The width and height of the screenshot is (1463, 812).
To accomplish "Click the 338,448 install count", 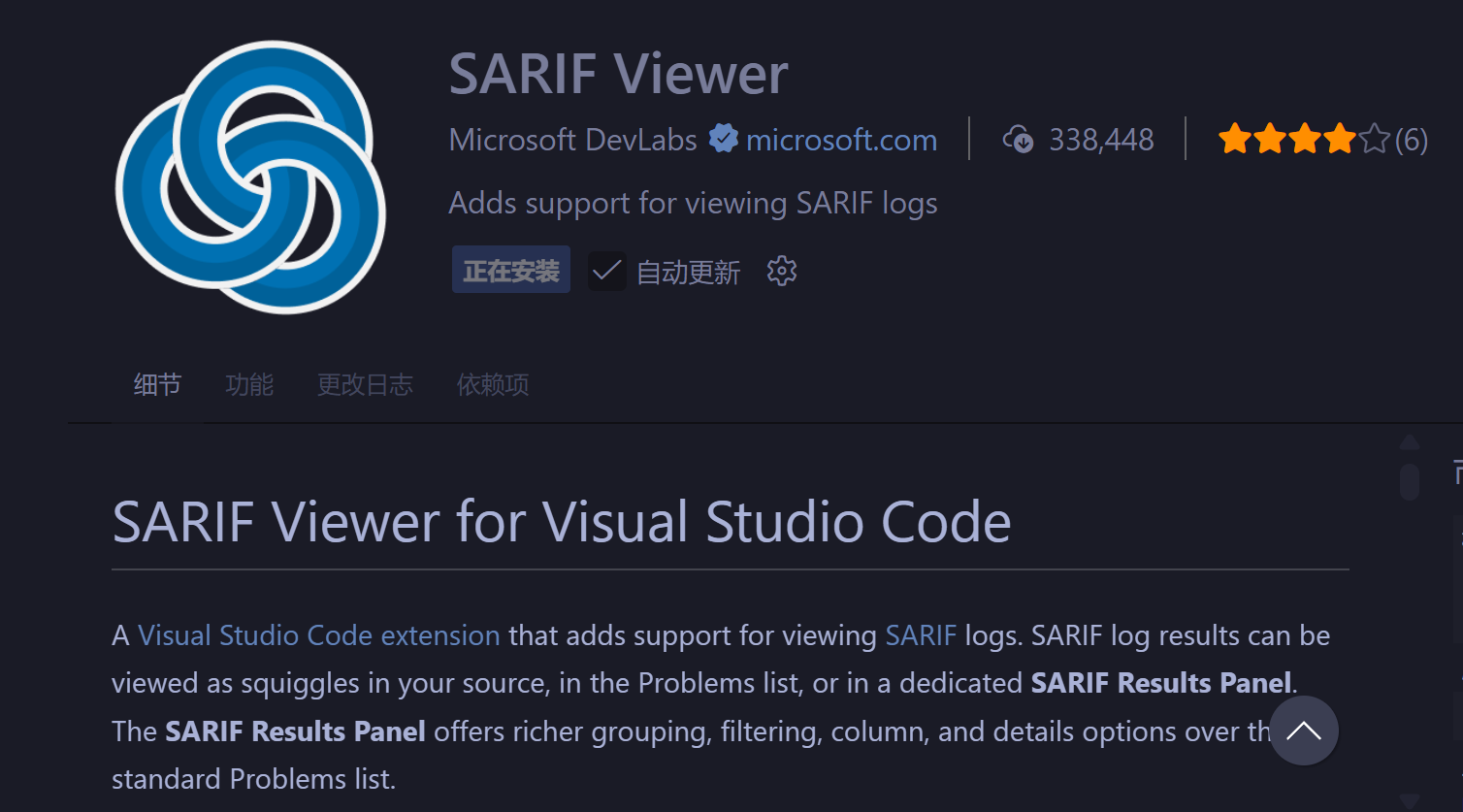I will 1101,140.
